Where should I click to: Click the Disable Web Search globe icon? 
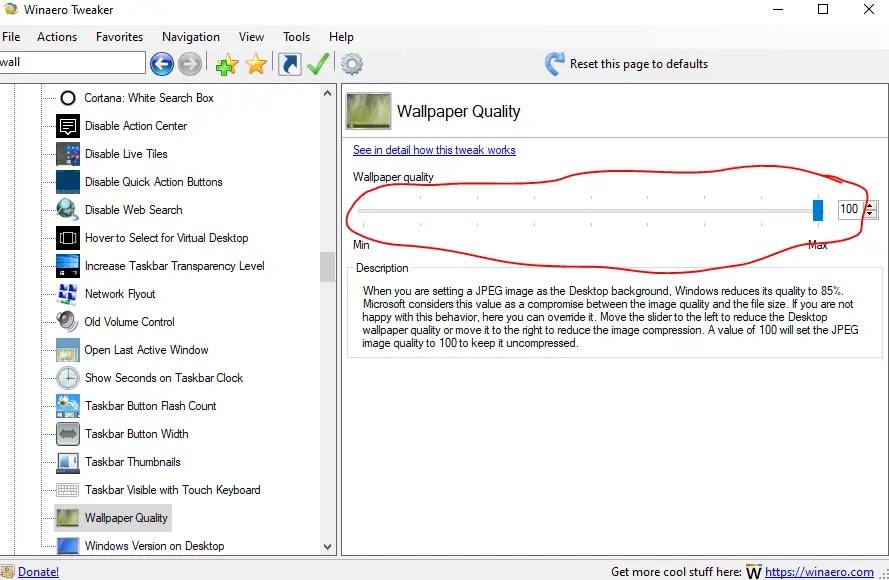coord(67,210)
